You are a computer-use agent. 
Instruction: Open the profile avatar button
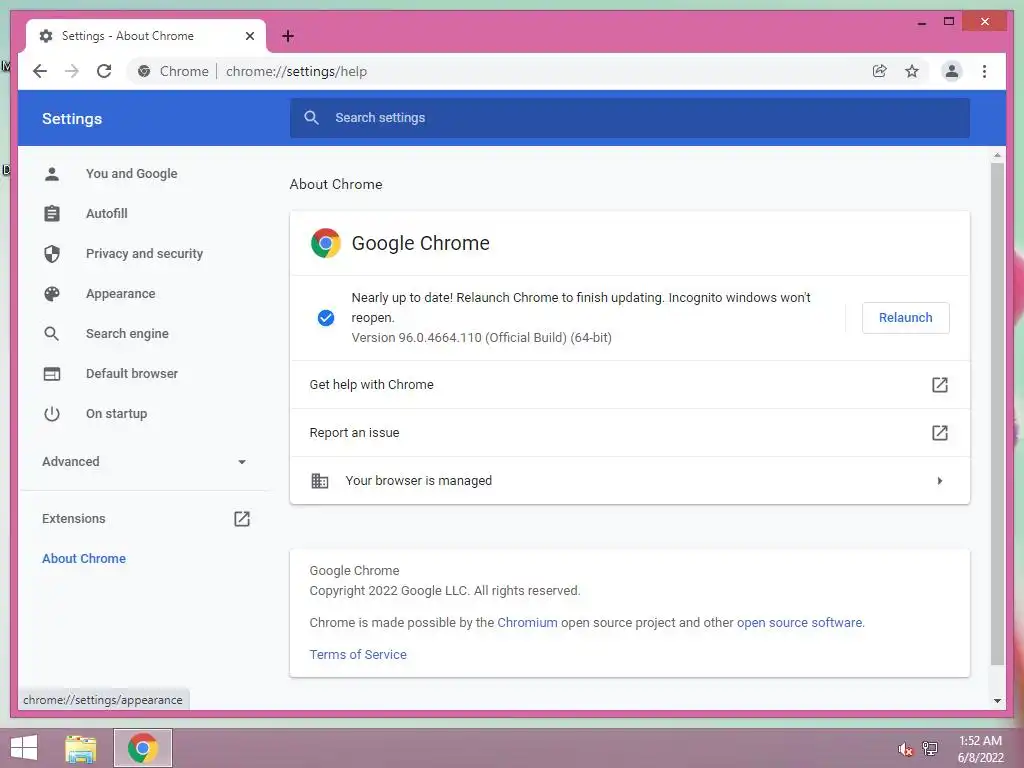tap(952, 71)
